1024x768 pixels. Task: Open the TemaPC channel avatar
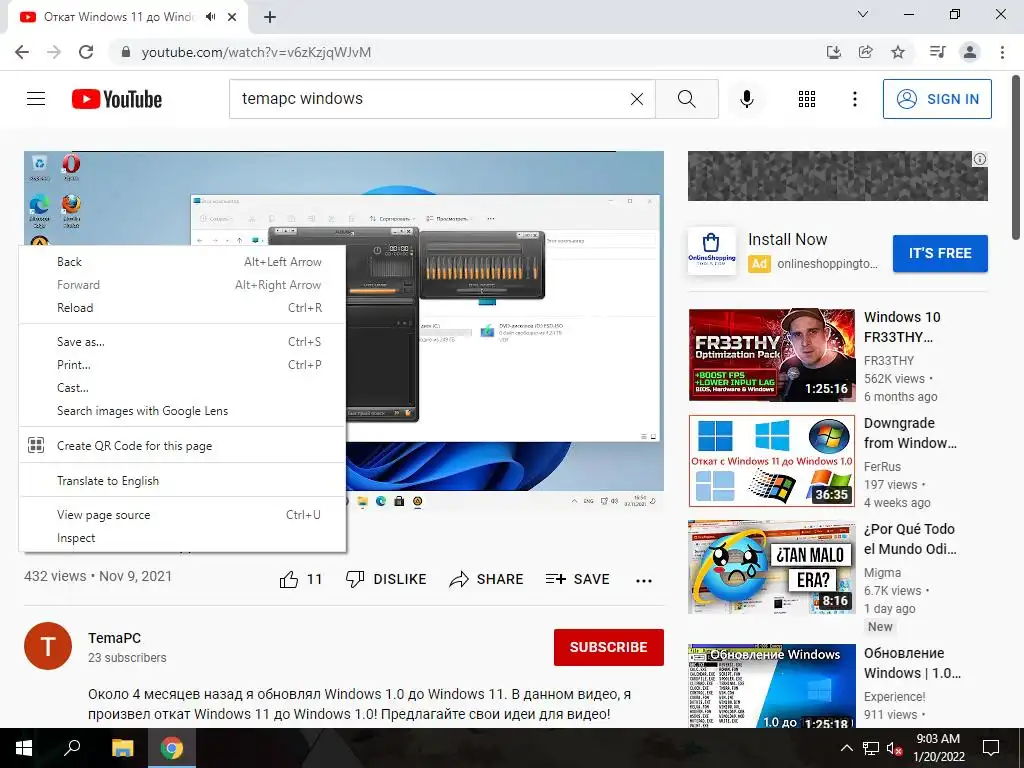[48, 646]
